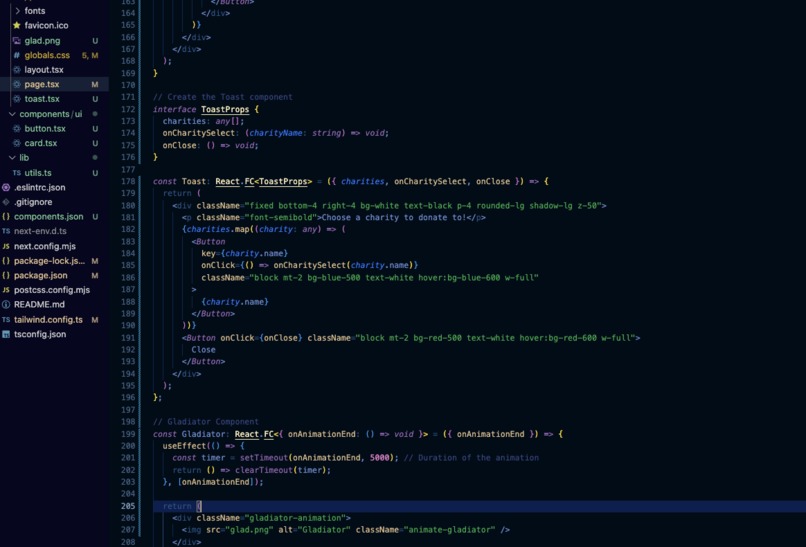Open layout.tsx file
Image resolution: width=806 pixels, height=547 pixels.
pyautogui.click(x=44, y=69)
